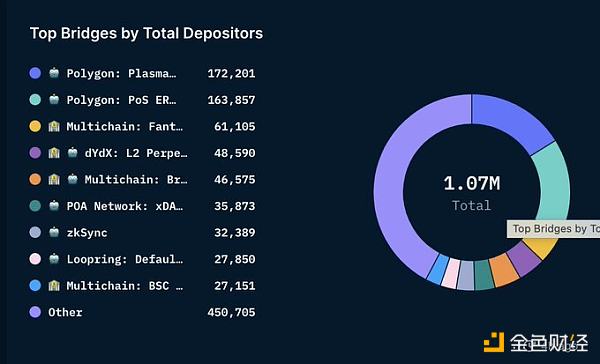Click the bank icon beside Multichain: Fantom
The width and height of the screenshot is (600, 364).
coord(54,126)
